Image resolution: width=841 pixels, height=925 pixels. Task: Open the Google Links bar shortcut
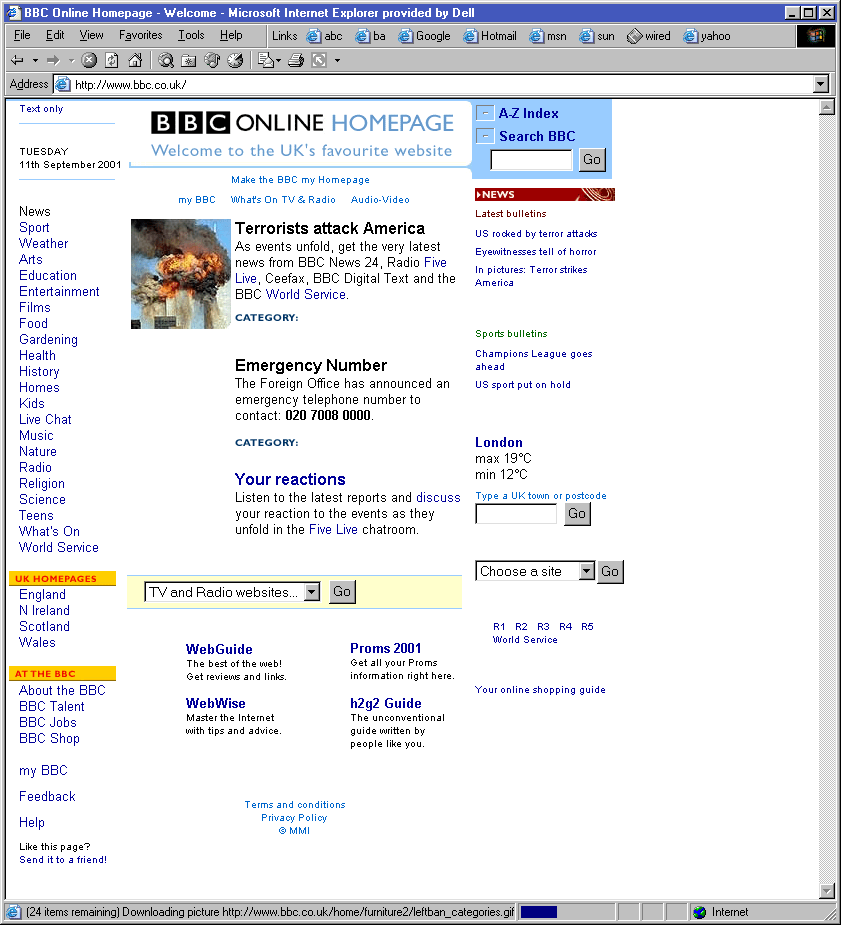point(424,36)
